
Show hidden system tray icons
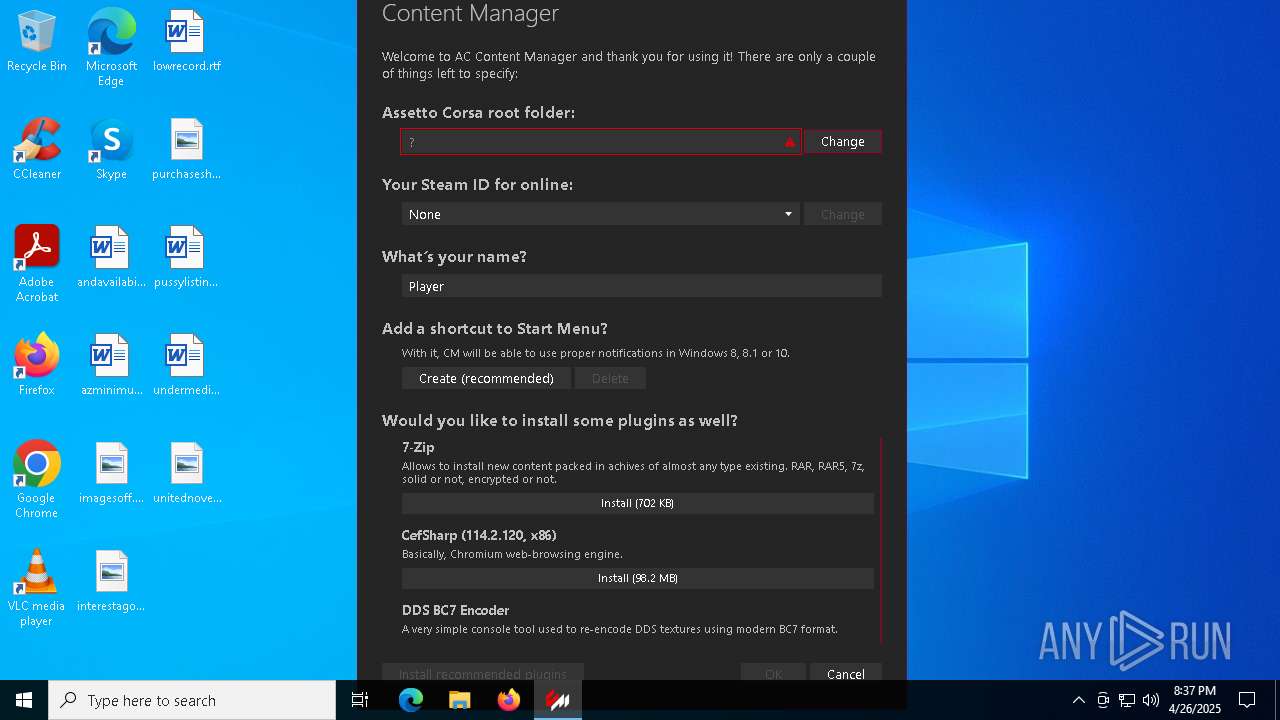point(1078,700)
